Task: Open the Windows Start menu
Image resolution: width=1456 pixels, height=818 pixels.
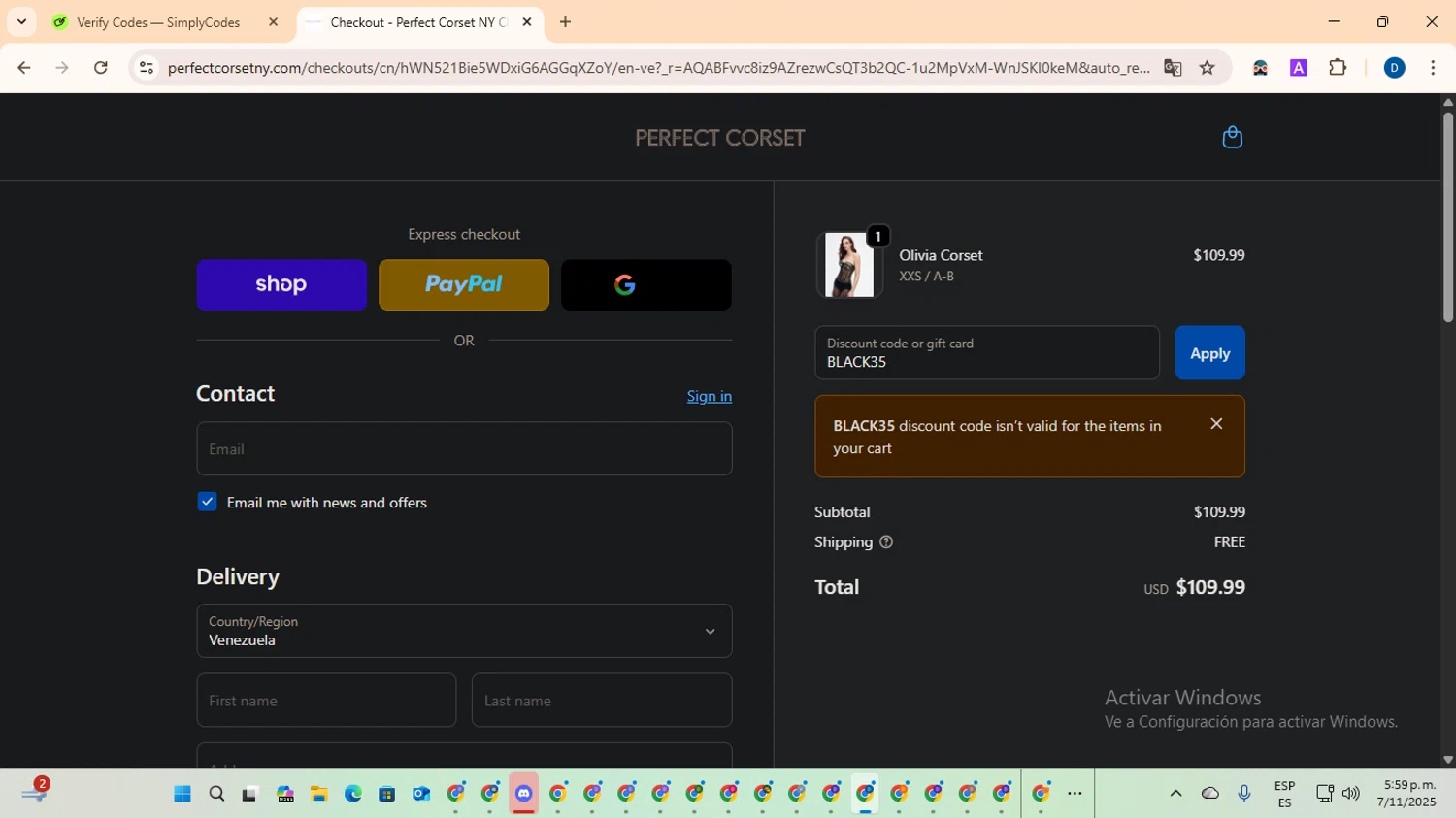Action: (x=182, y=794)
